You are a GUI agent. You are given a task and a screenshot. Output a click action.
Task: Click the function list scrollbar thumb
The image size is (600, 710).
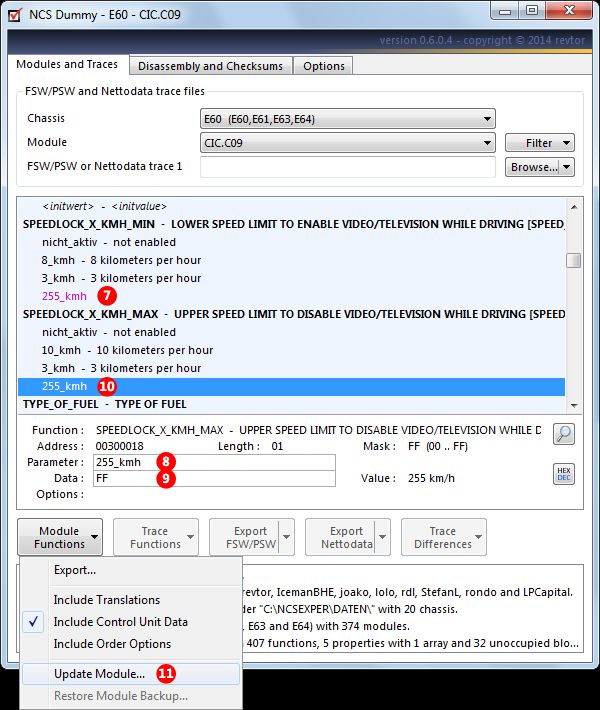point(574,260)
